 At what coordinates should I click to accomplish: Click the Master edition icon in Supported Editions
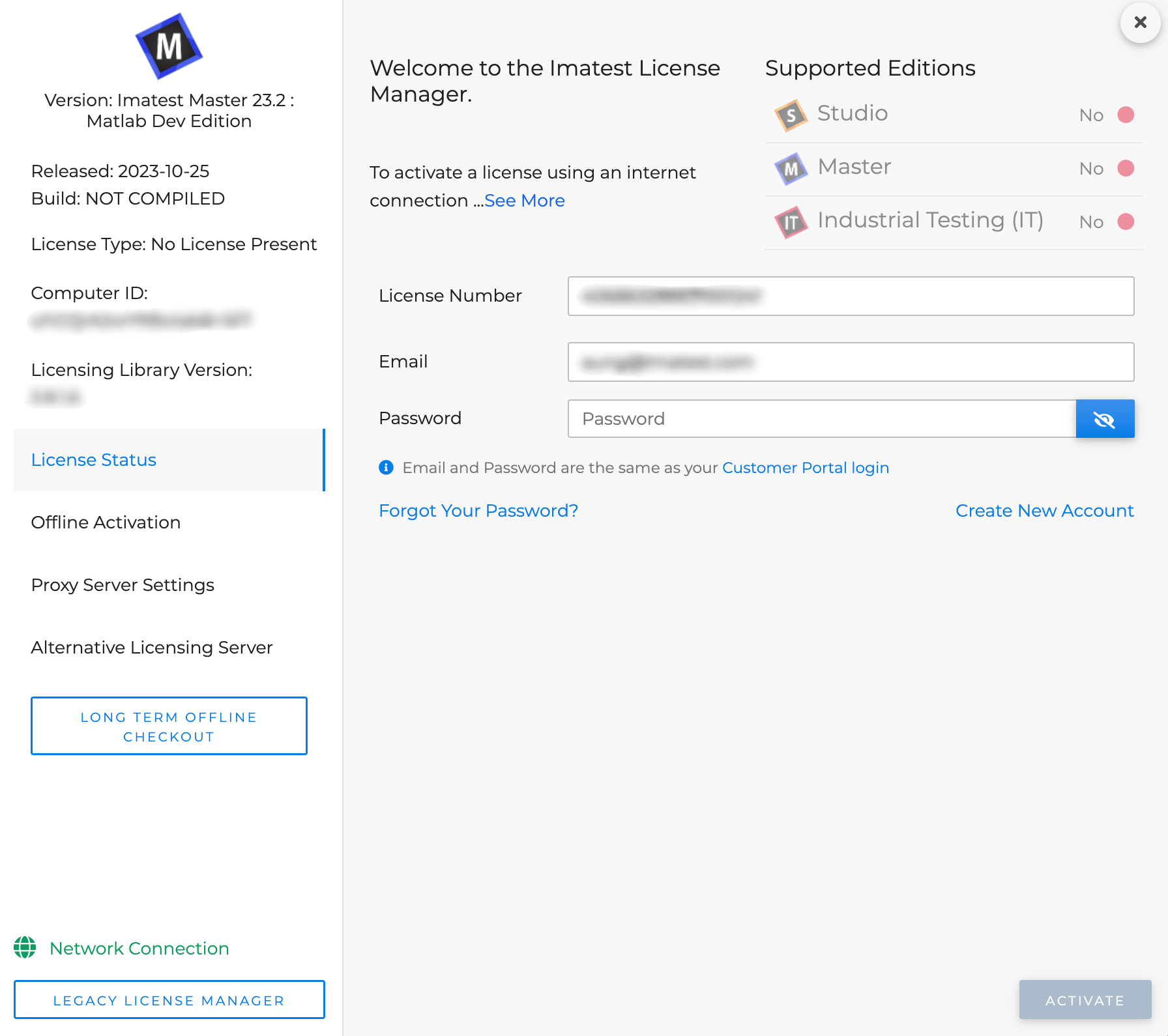[791, 169]
